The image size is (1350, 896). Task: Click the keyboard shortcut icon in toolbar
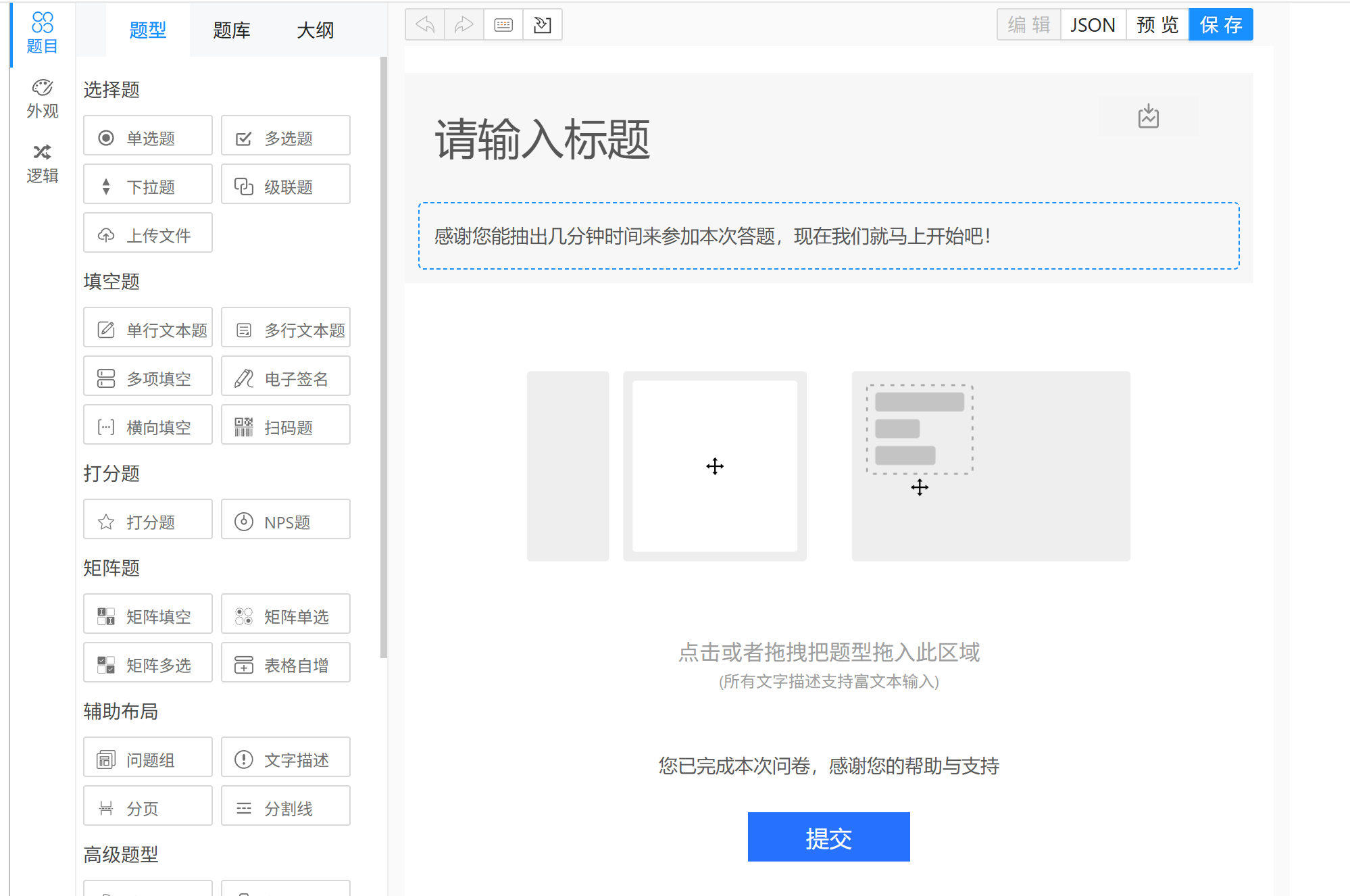point(503,25)
